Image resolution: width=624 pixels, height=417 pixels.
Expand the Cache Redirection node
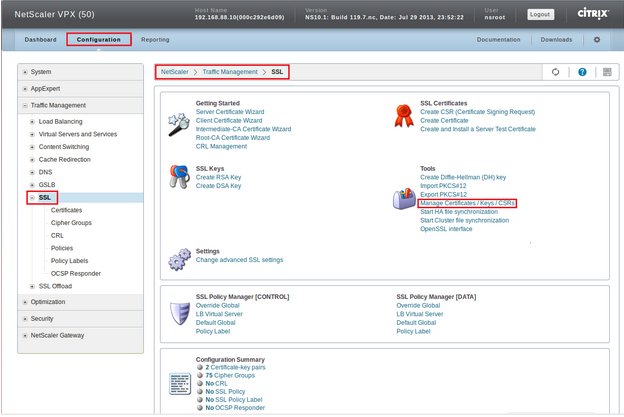point(32,160)
